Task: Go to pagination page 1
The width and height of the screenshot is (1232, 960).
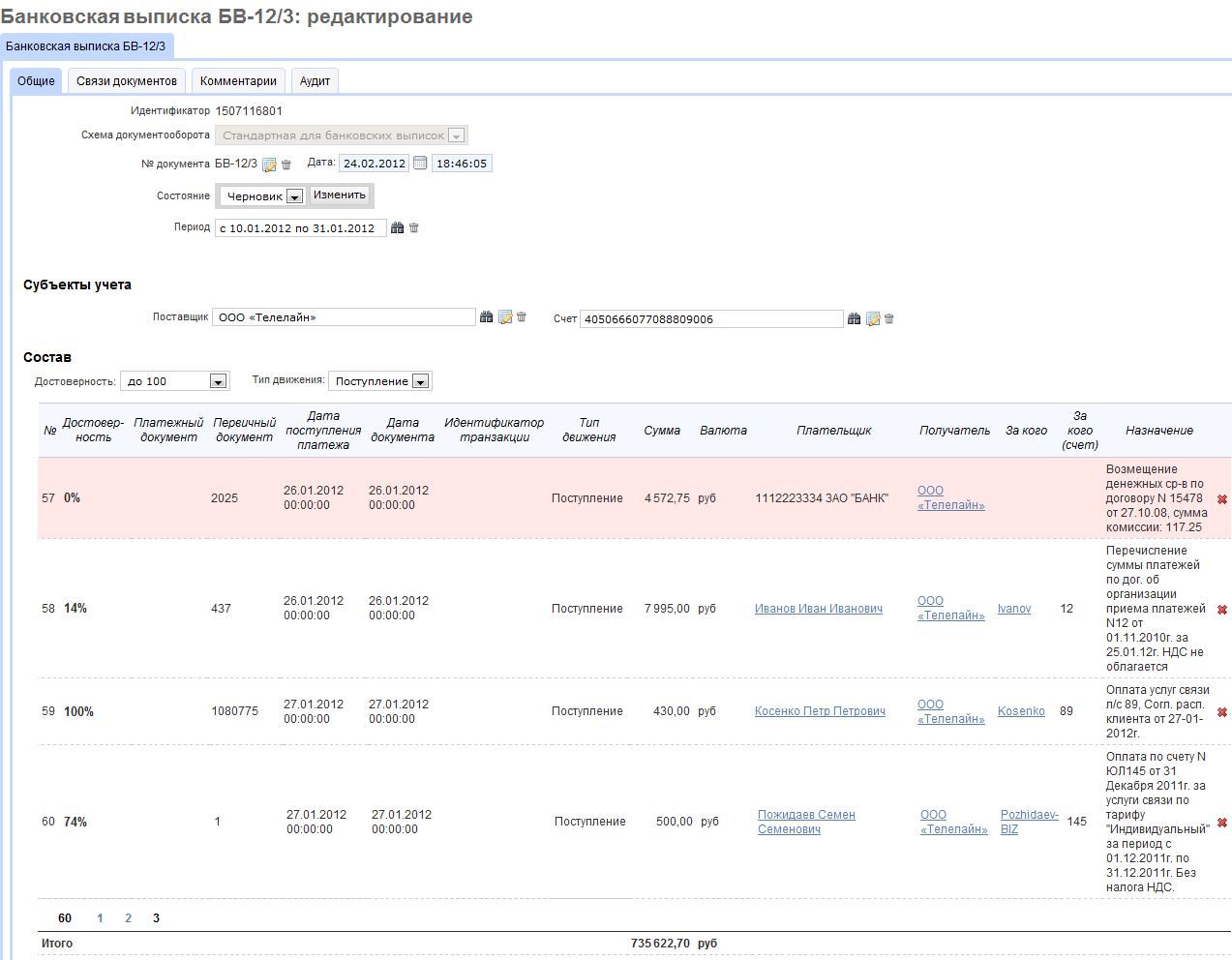Action: pyautogui.click(x=100, y=918)
